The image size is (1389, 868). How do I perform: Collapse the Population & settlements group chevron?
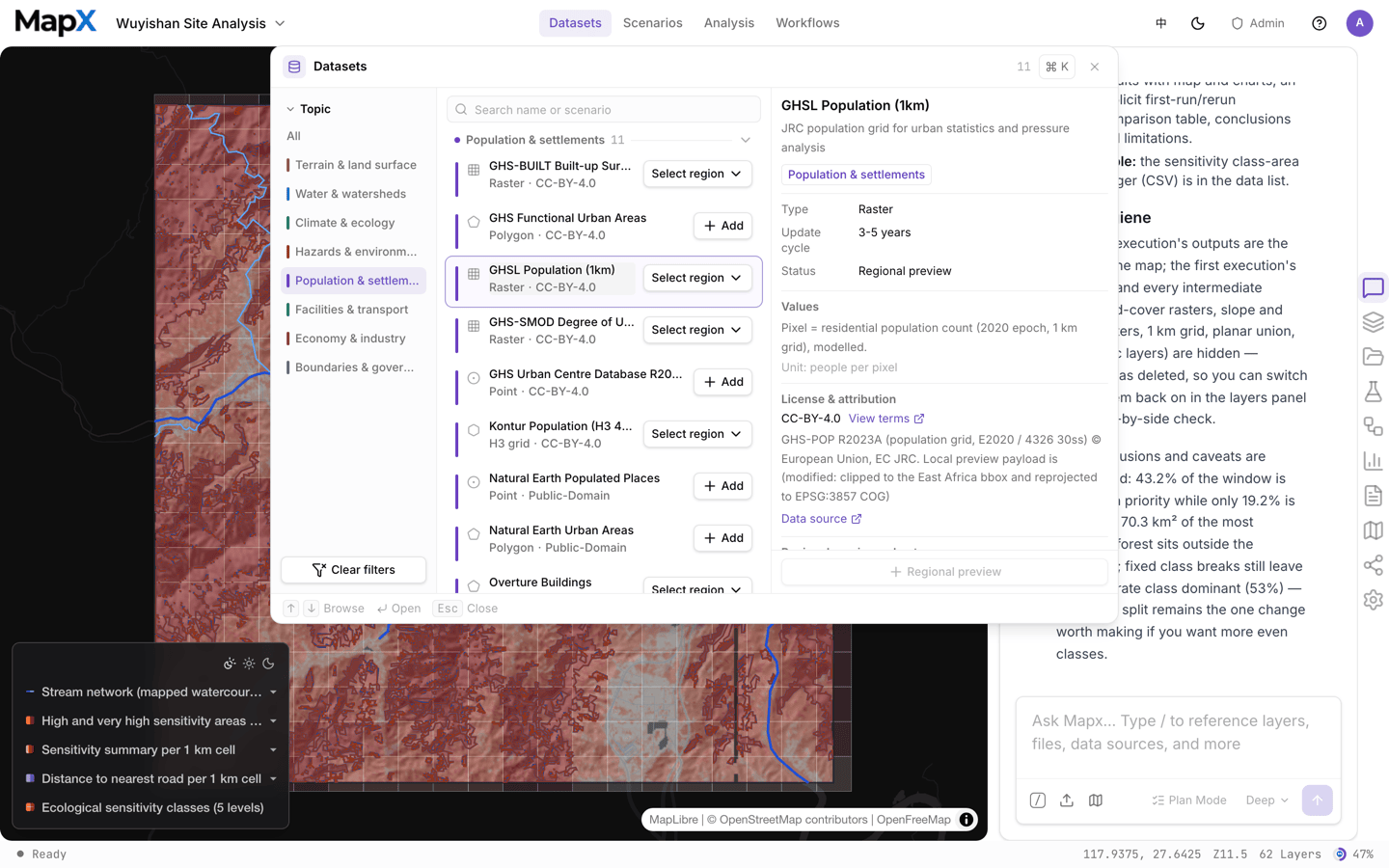pyautogui.click(x=746, y=140)
